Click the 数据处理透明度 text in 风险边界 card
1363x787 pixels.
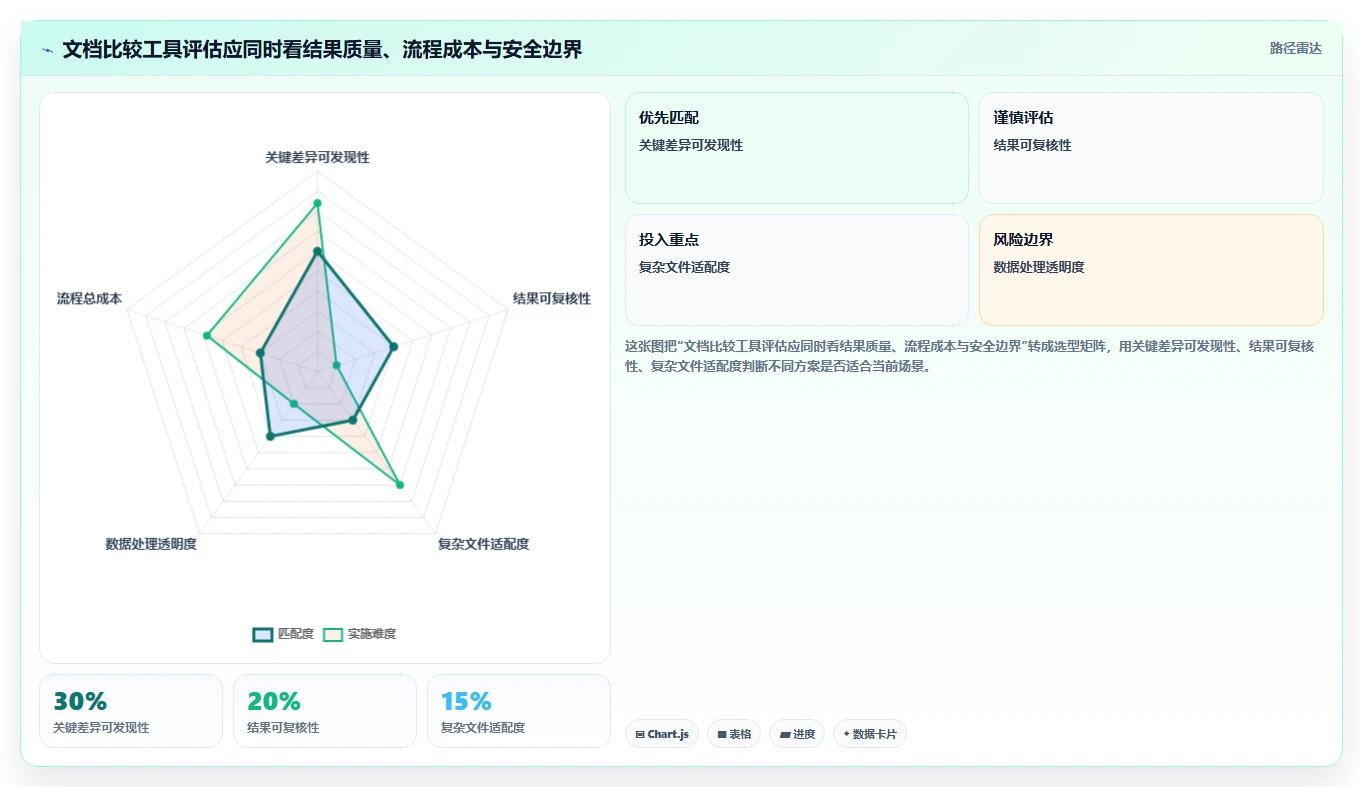pos(1039,267)
